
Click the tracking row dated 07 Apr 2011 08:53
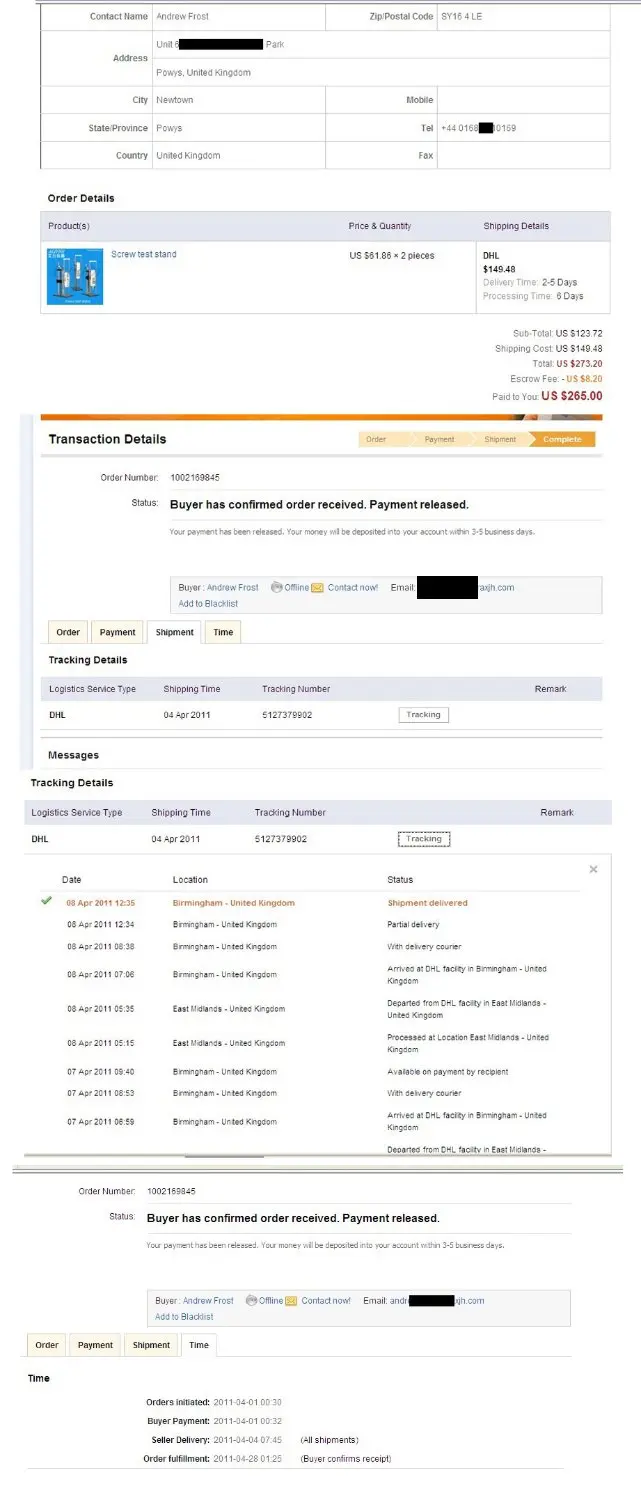click(310, 1094)
